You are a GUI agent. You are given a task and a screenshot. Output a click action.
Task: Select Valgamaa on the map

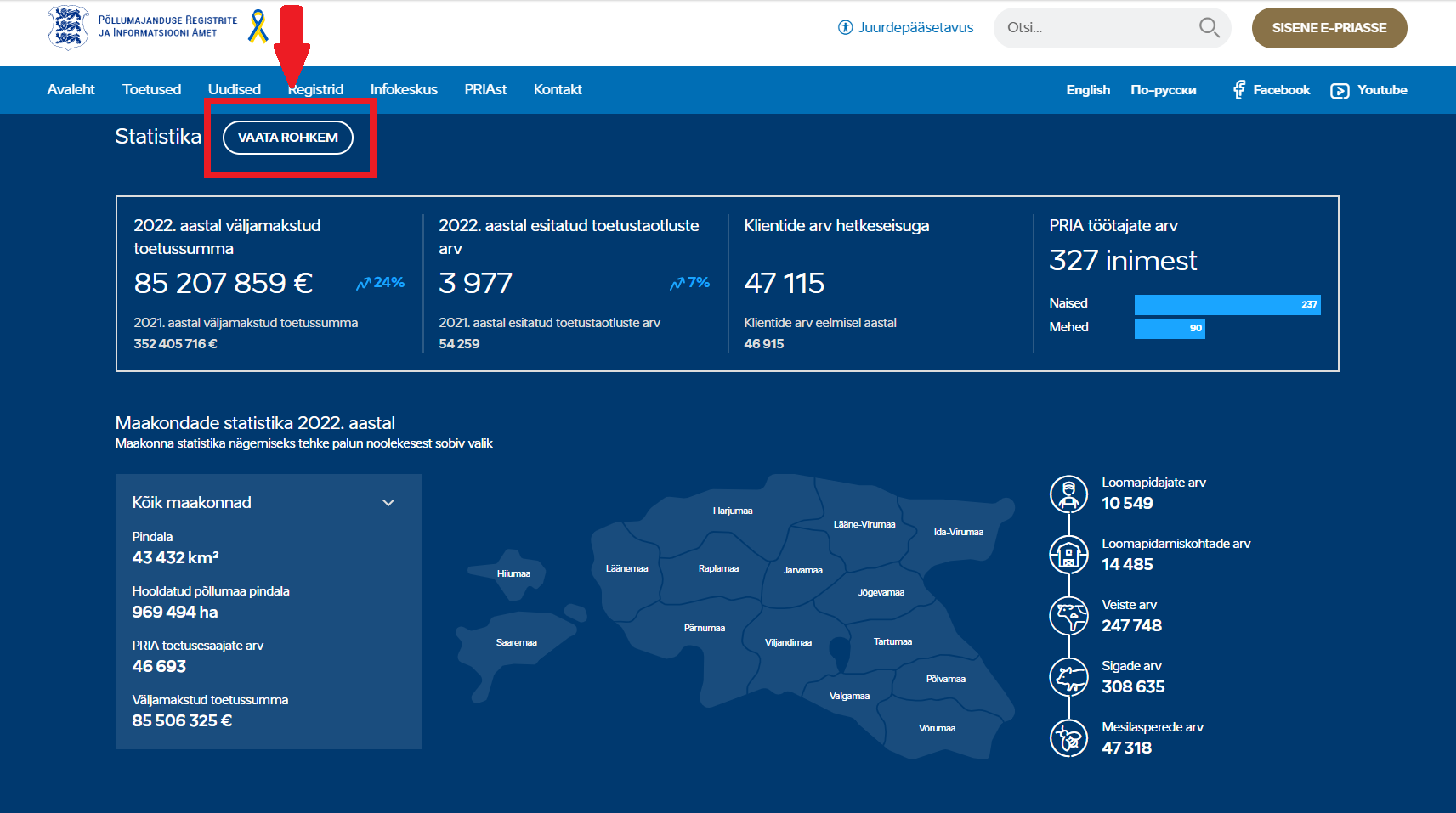pyautogui.click(x=849, y=696)
